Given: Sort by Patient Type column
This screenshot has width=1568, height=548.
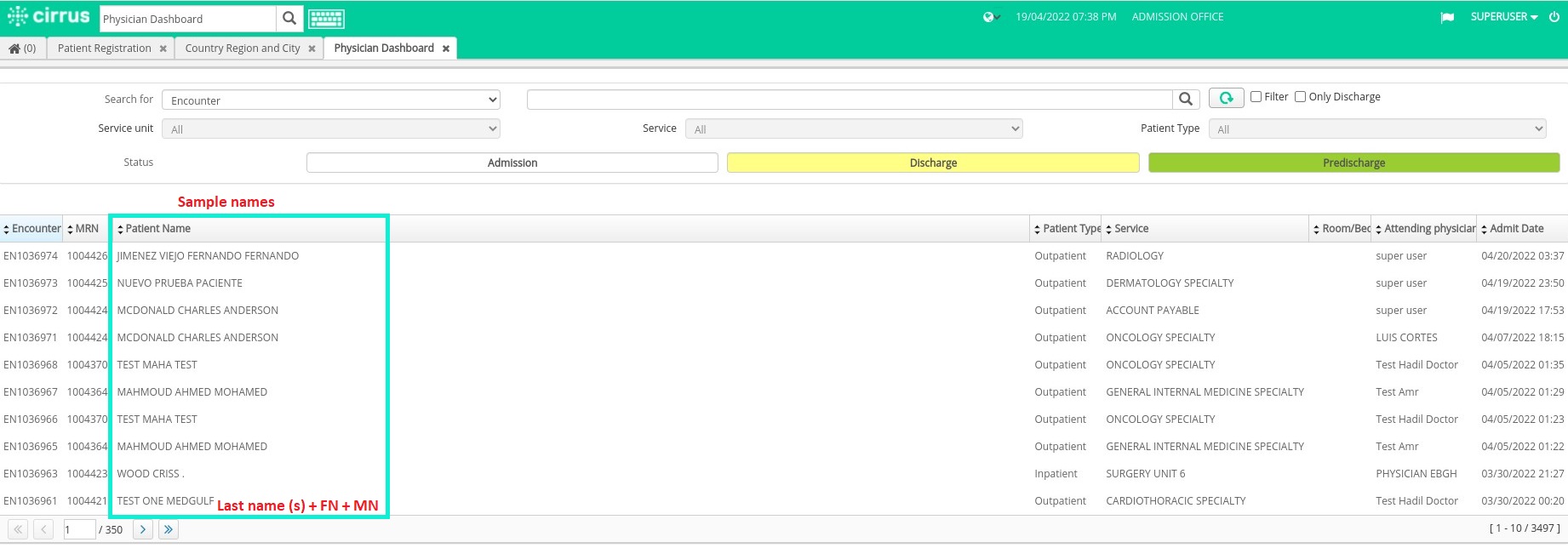Looking at the screenshot, I should [x=1067, y=229].
